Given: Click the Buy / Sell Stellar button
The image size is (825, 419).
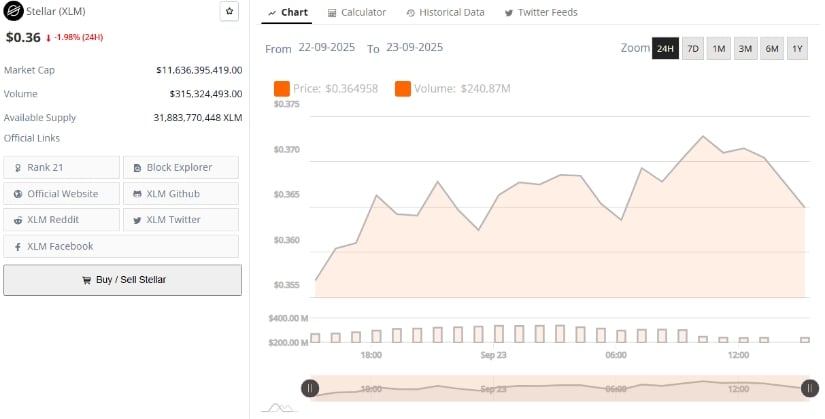Looking at the screenshot, I should (x=123, y=280).
